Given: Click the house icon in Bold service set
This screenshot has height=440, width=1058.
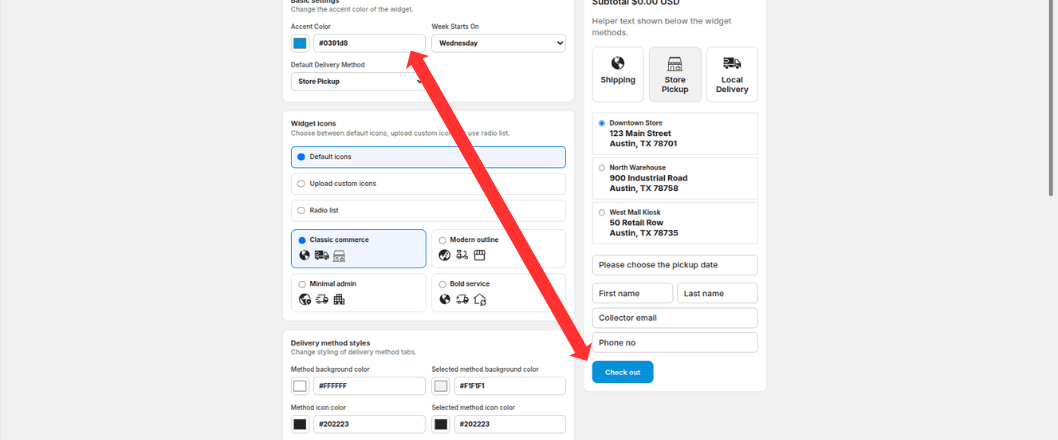Looking at the screenshot, I should [480, 300].
